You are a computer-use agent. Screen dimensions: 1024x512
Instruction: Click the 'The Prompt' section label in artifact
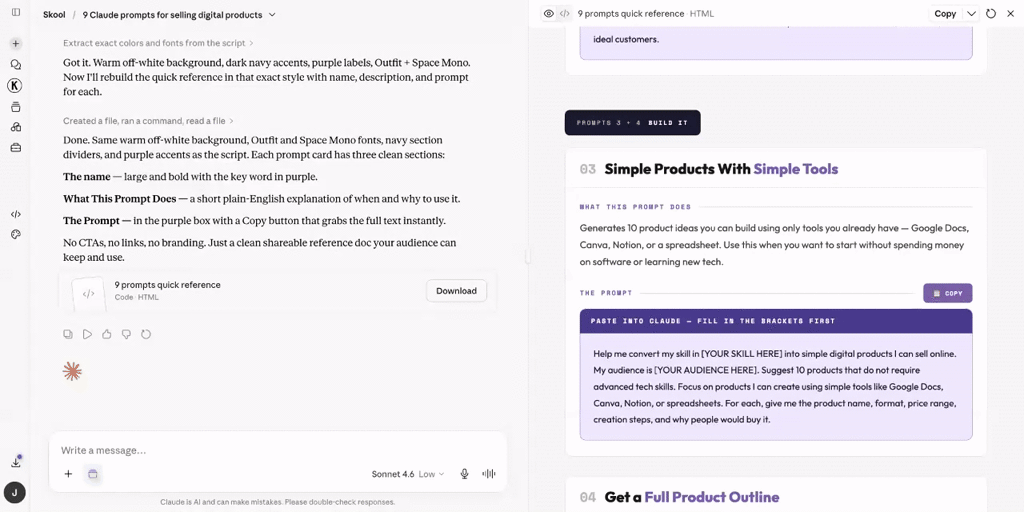point(605,293)
